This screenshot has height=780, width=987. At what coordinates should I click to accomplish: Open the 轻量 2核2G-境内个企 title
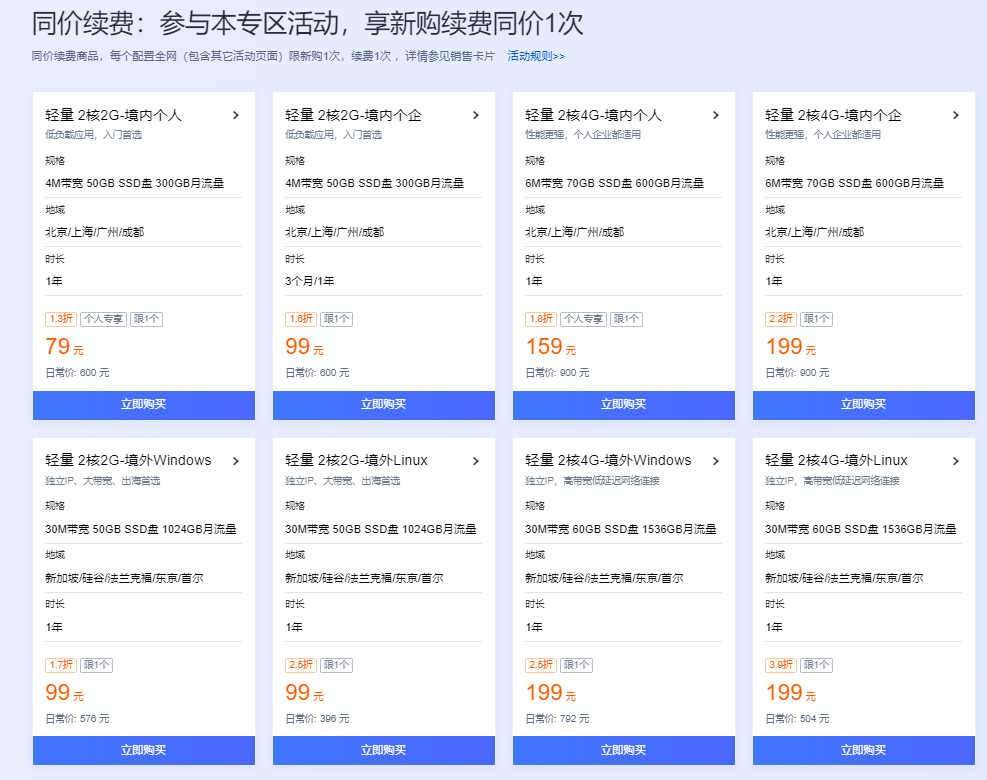[x=353, y=115]
